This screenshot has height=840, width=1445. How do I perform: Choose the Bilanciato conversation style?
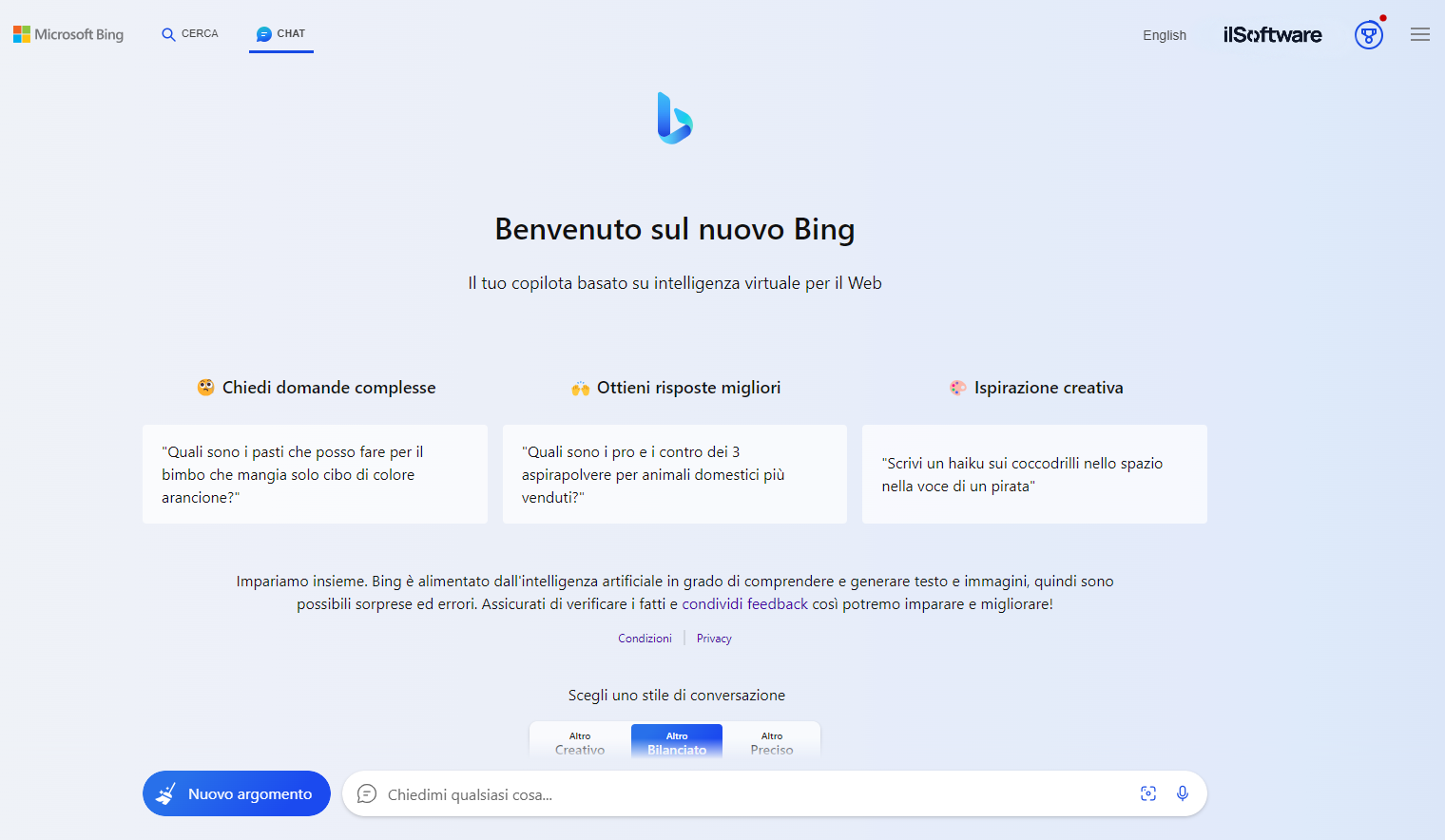(x=677, y=742)
